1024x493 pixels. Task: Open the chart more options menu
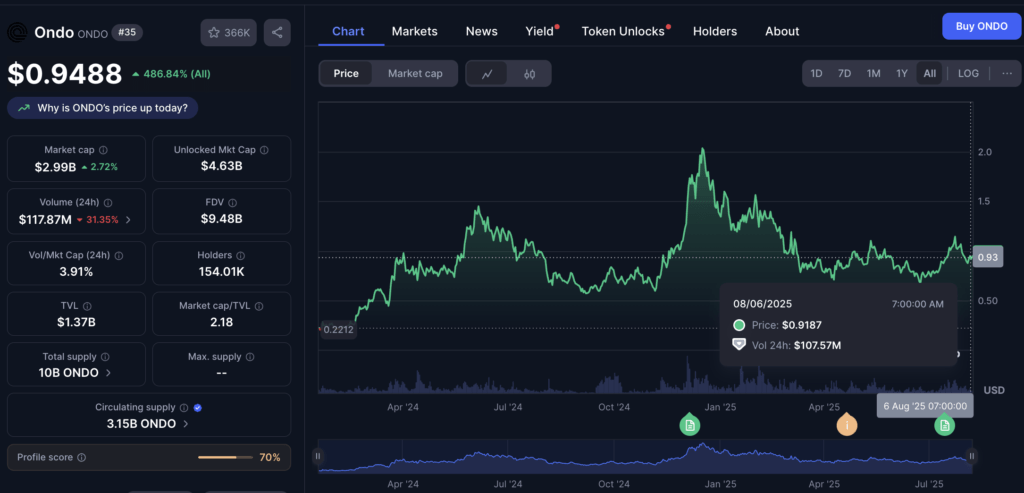click(1007, 73)
